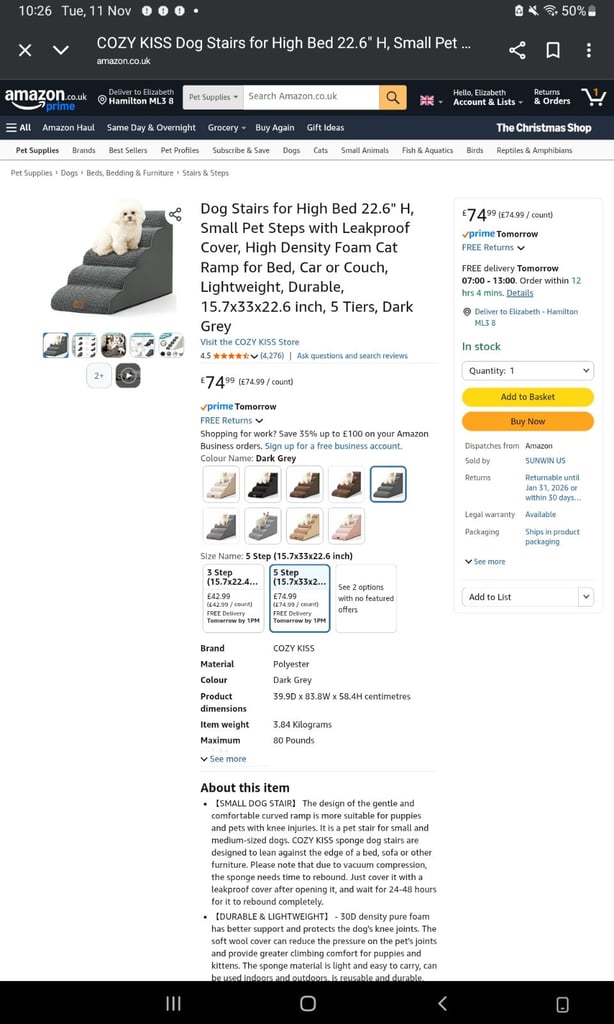Bookmark this page with the bookmark icon
The height and width of the screenshot is (1024, 614).
(553, 50)
